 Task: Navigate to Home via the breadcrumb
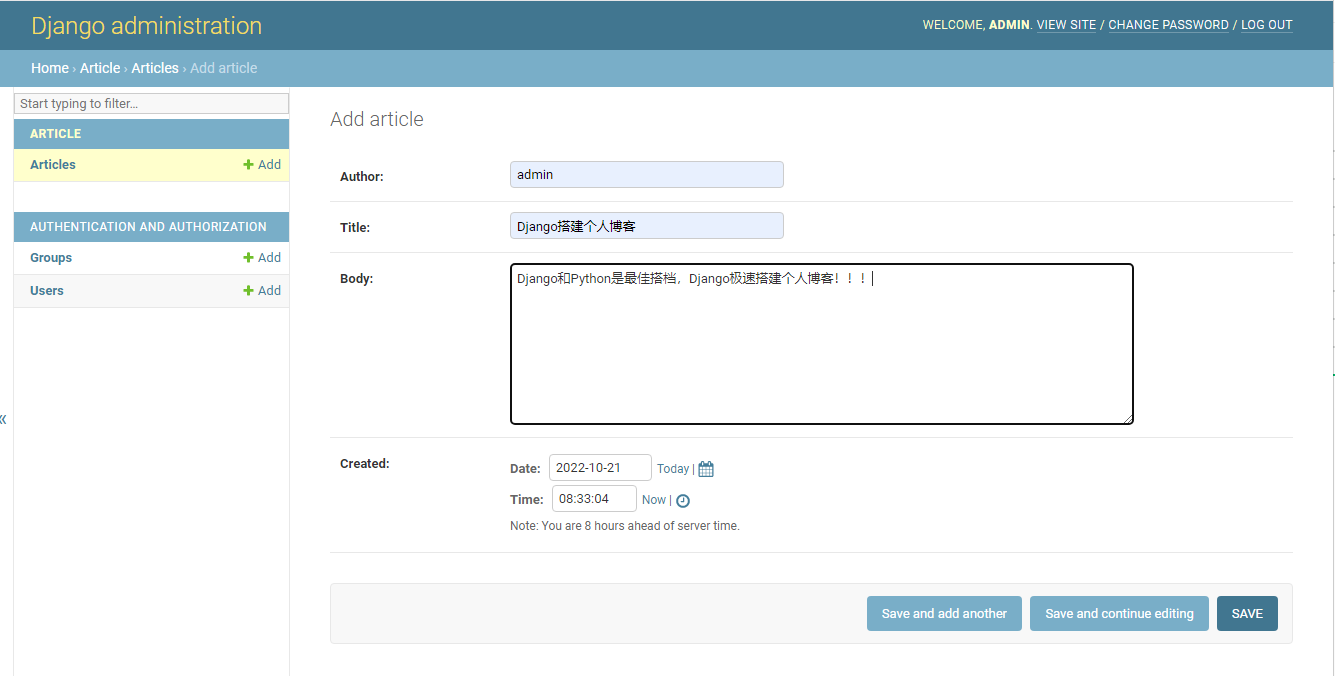tap(50, 67)
